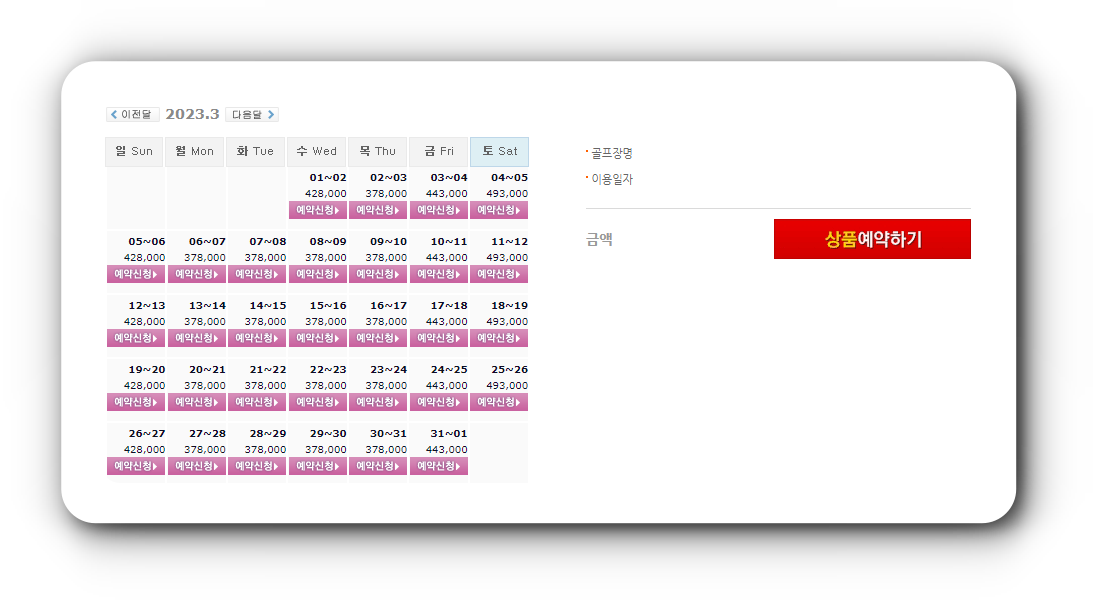This screenshot has height=600, width=1093.
Task: Click 예약신청 for dates 13~14
Action: tap(197, 338)
